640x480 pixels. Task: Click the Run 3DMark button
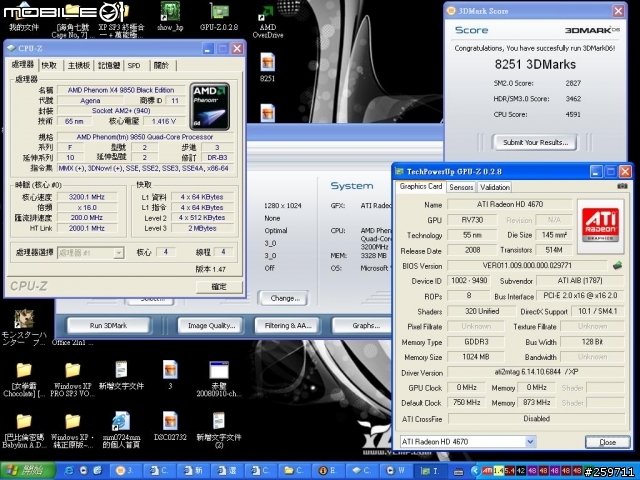109,326
